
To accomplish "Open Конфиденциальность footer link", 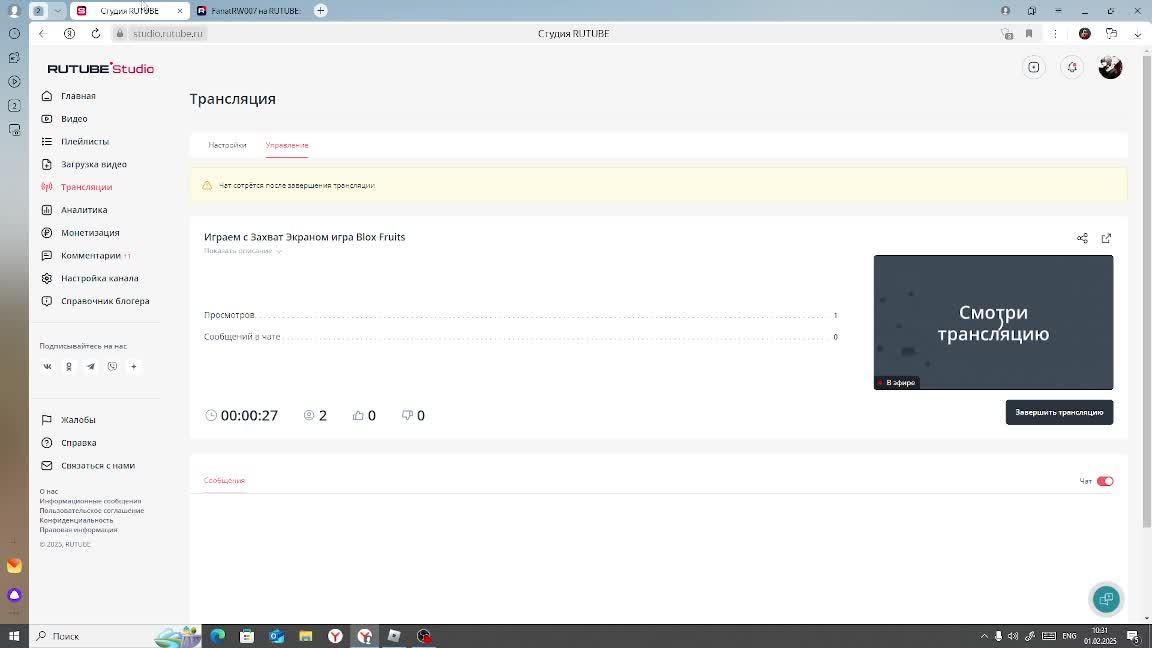I will [76, 520].
